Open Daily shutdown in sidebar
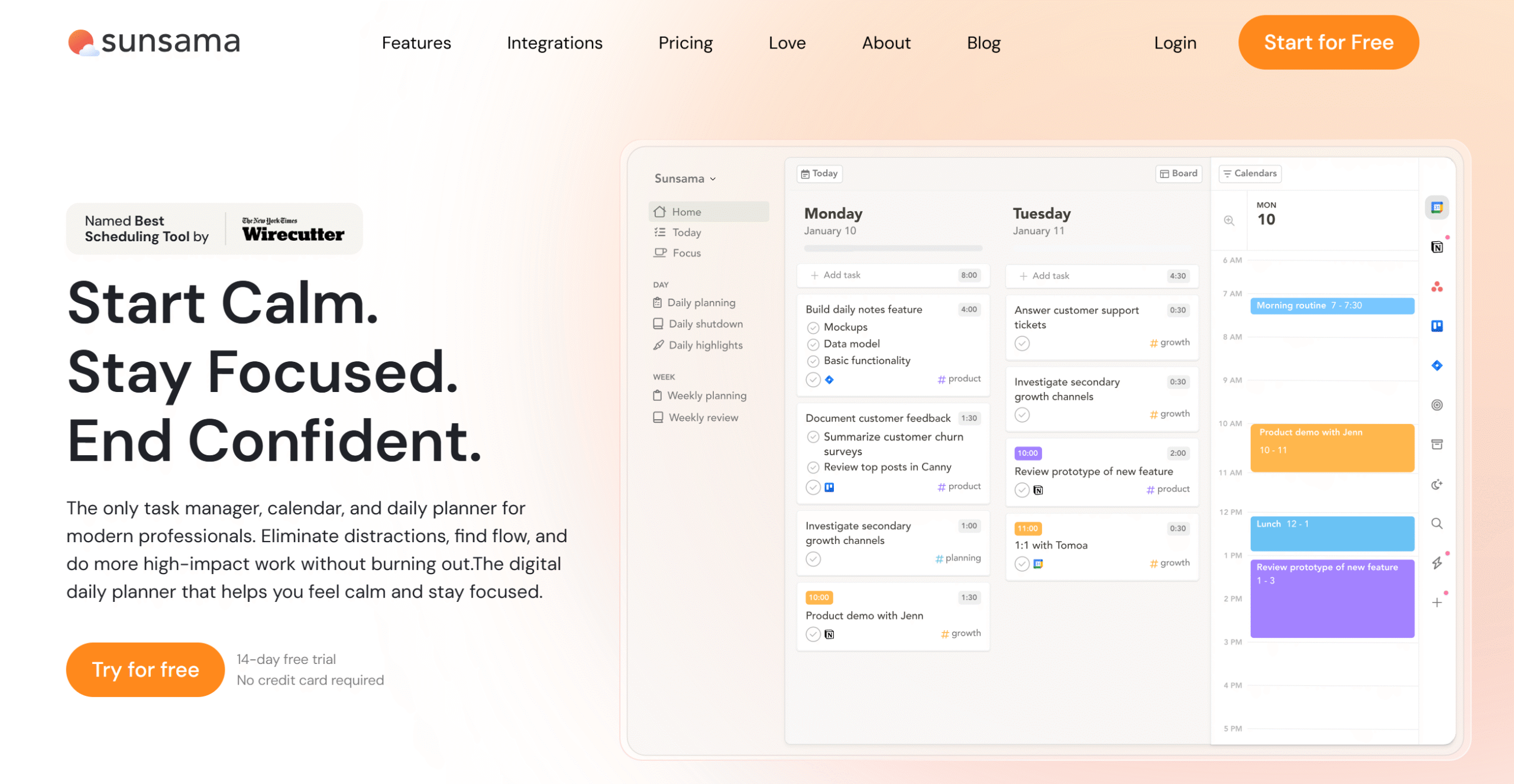 (x=698, y=324)
